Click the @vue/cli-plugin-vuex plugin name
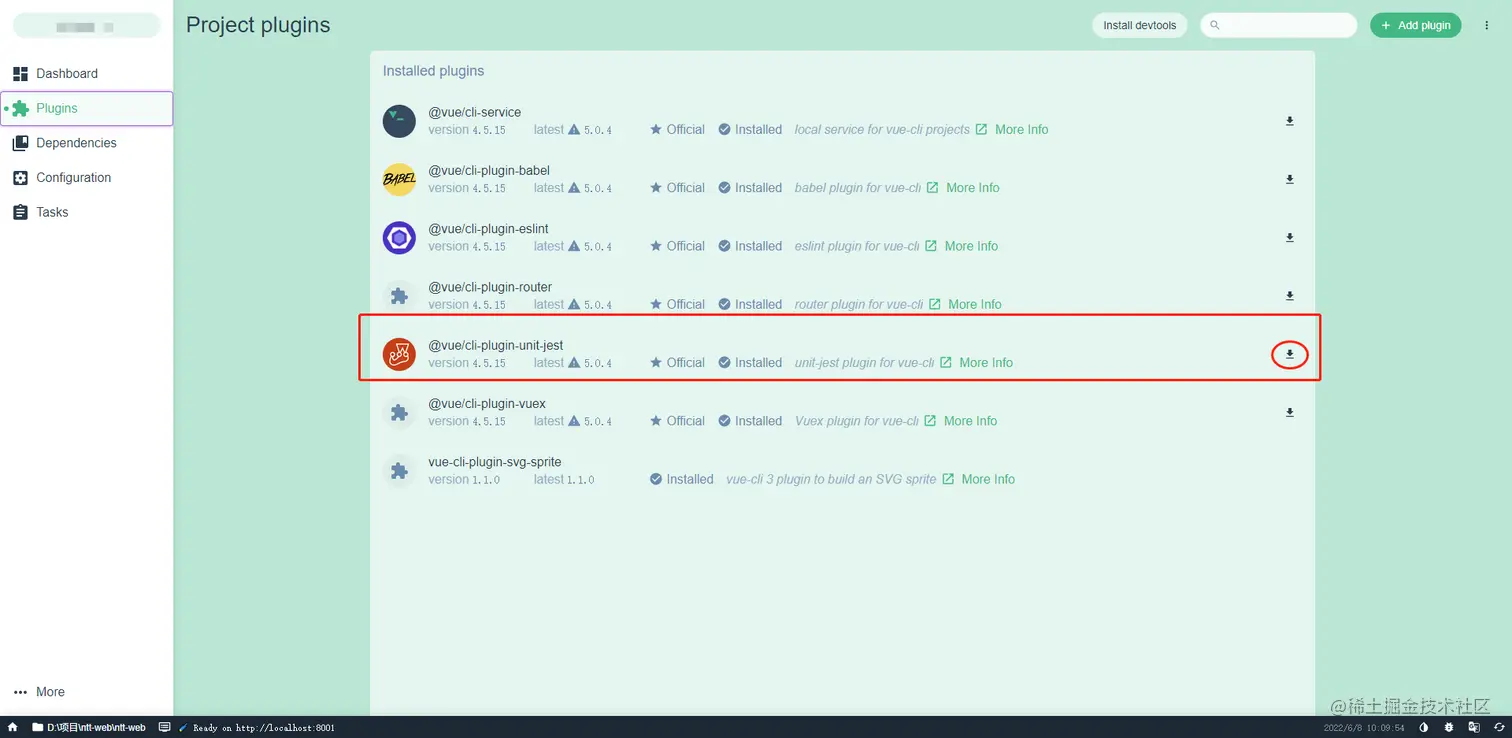 (x=487, y=404)
